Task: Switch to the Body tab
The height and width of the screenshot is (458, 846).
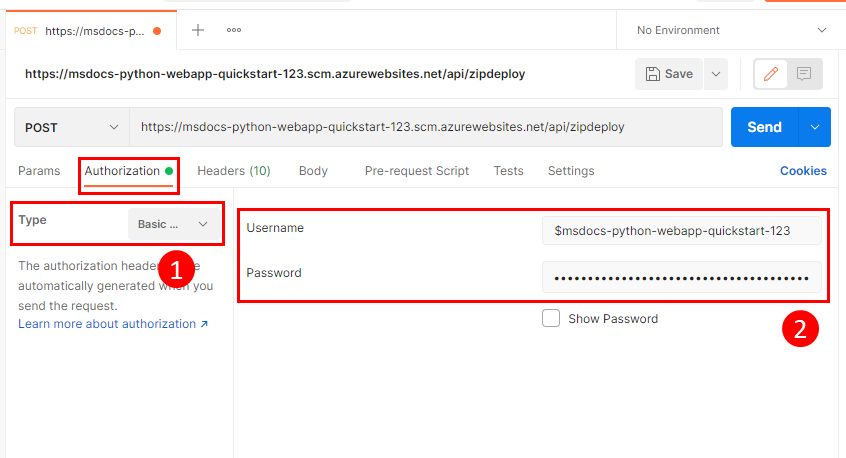Action: [313, 171]
